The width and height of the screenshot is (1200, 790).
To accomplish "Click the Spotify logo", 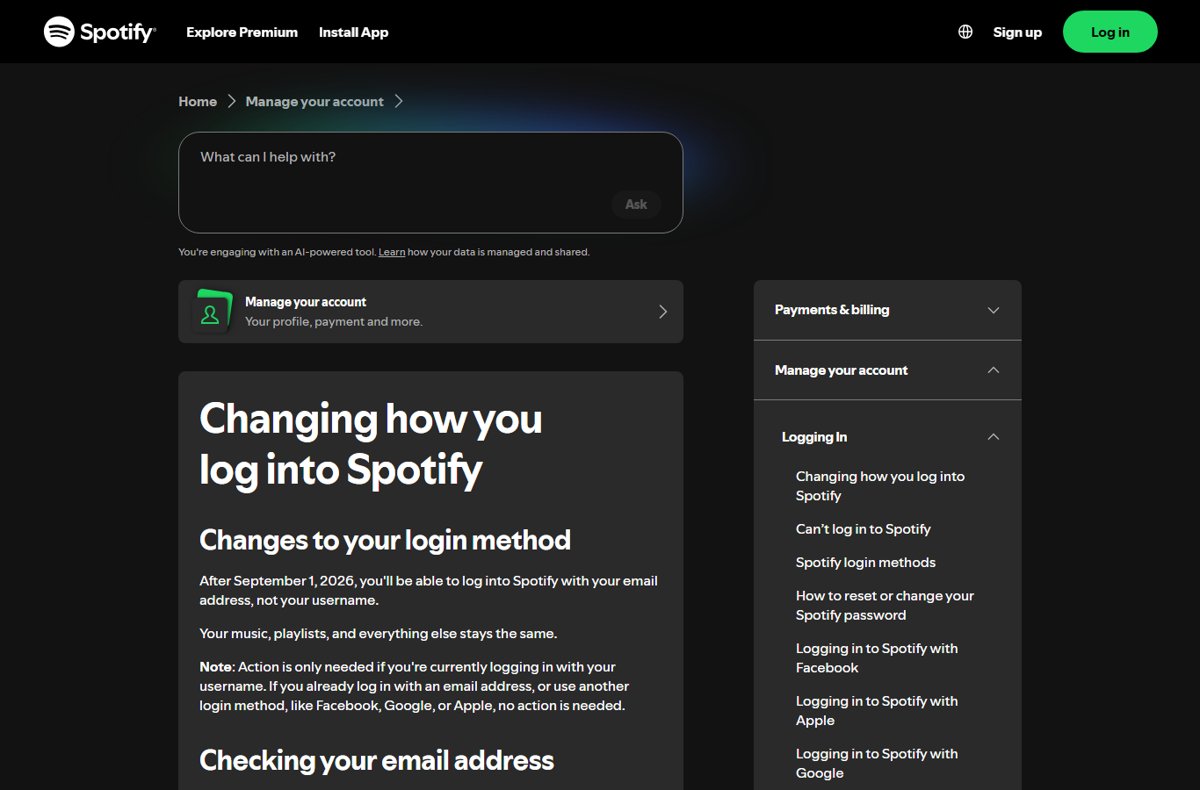I will pyautogui.click(x=99, y=32).
